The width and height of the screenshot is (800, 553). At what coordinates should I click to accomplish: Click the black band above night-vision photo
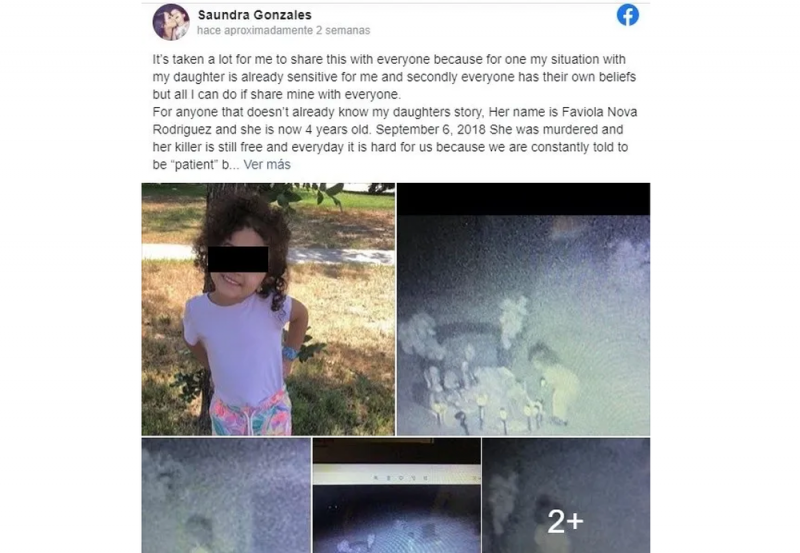pos(523,199)
